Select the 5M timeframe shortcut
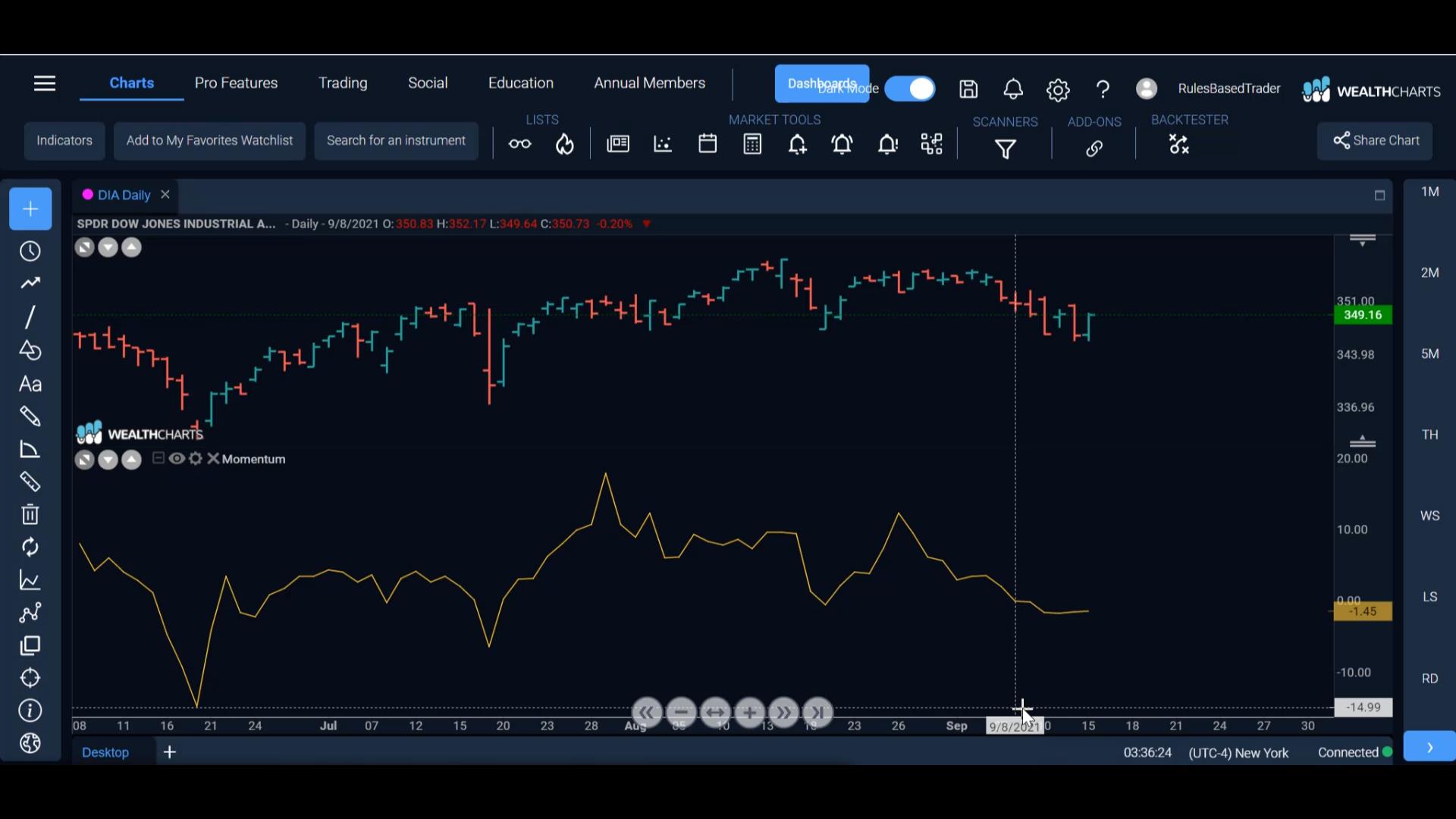The width and height of the screenshot is (1456, 819). (x=1429, y=354)
